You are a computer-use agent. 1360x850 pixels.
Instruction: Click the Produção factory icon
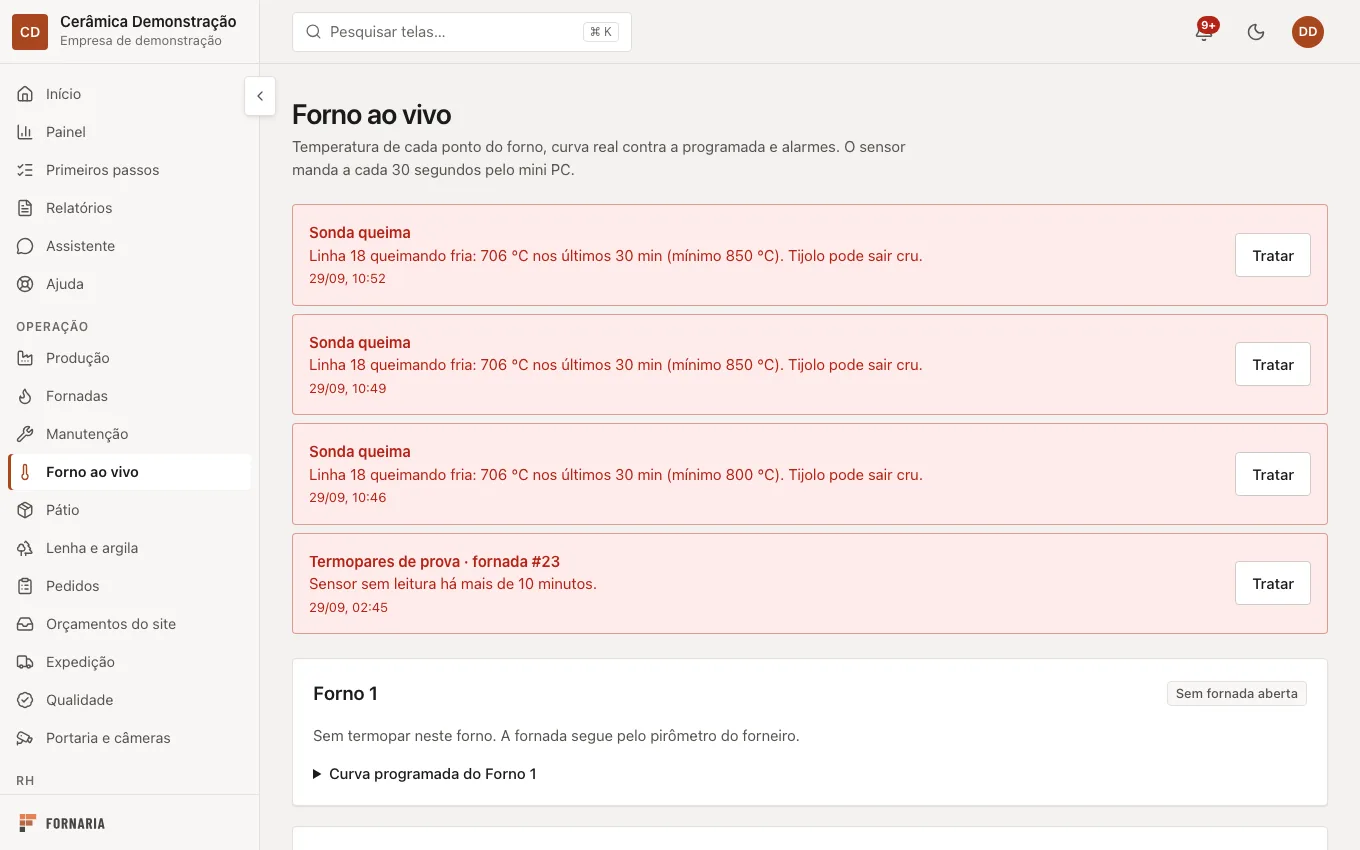tap(26, 358)
